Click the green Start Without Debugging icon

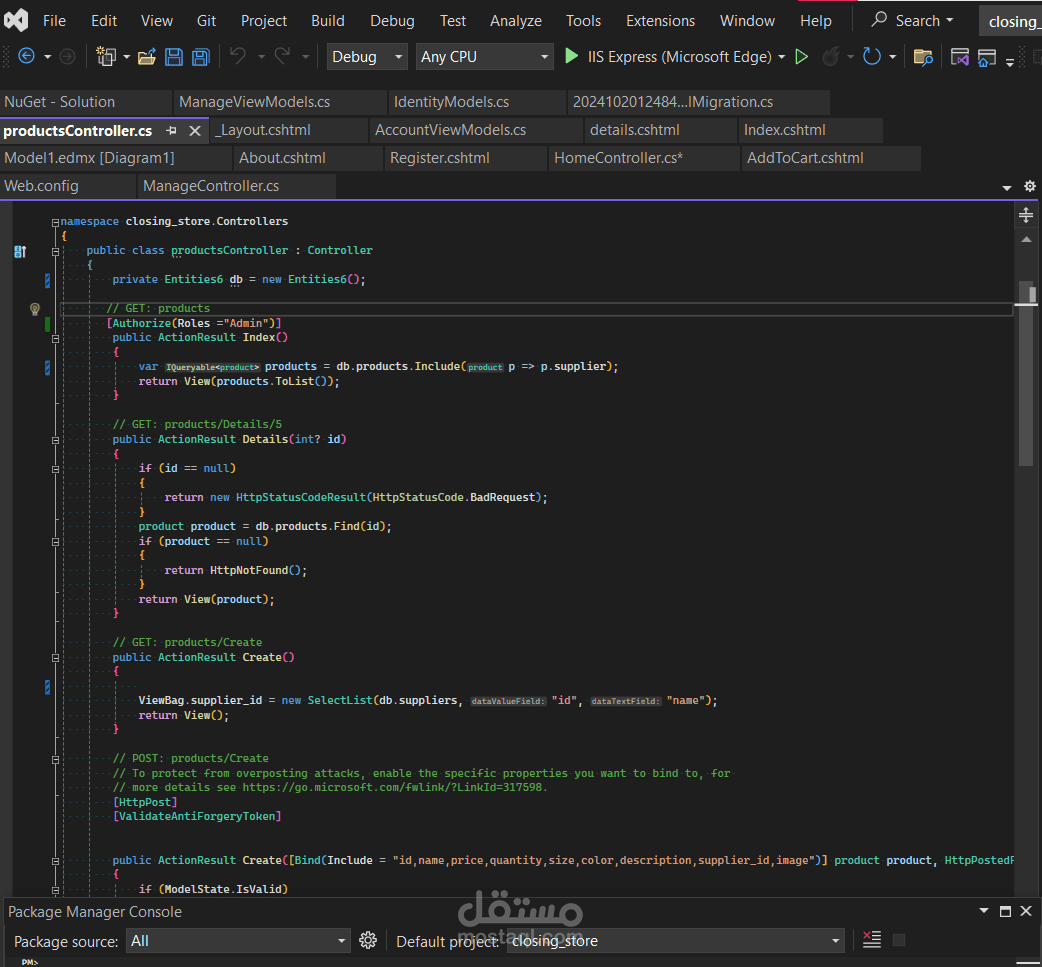[x=801, y=57]
